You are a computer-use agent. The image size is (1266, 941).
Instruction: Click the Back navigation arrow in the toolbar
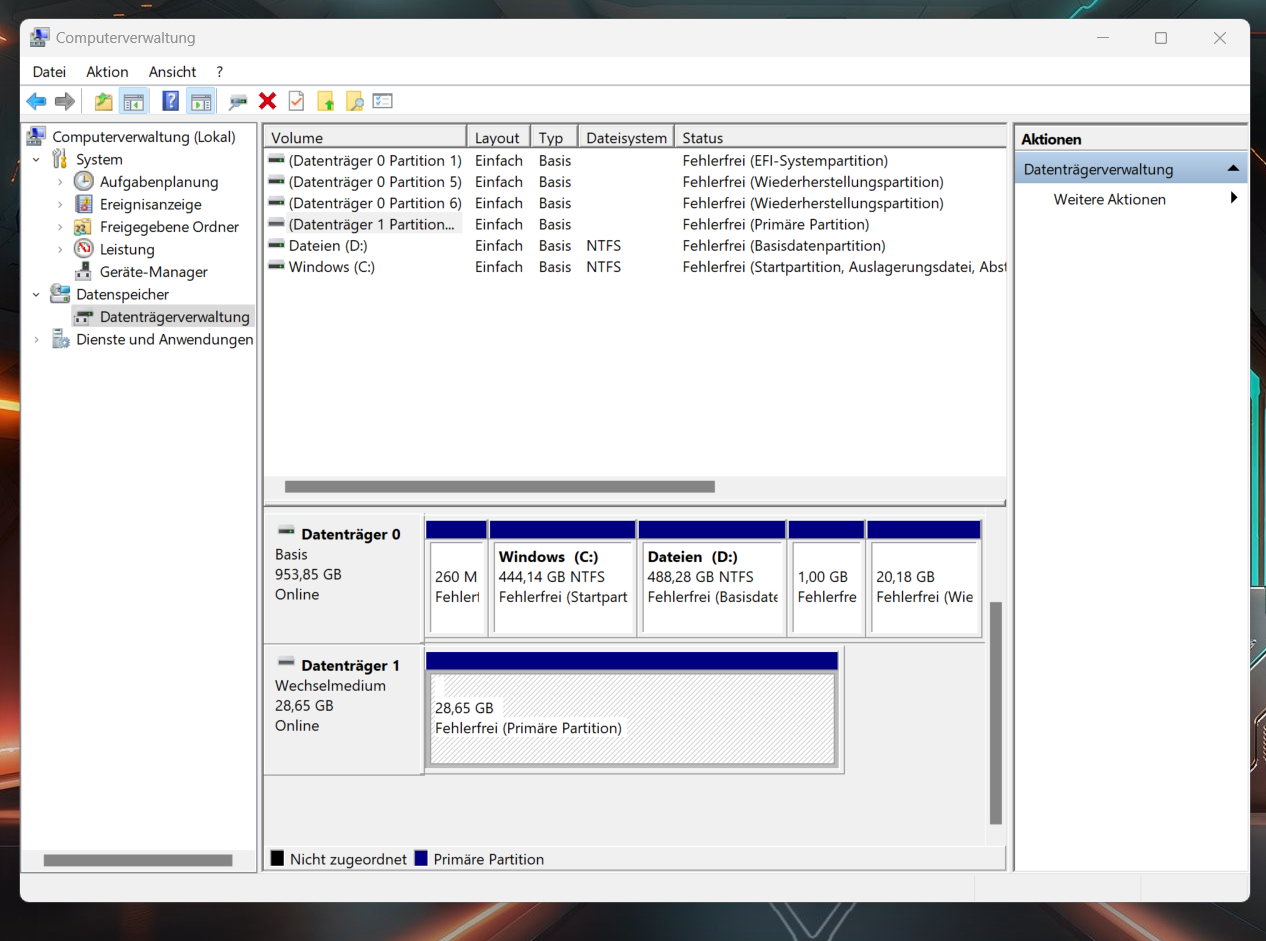click(36, 100)
